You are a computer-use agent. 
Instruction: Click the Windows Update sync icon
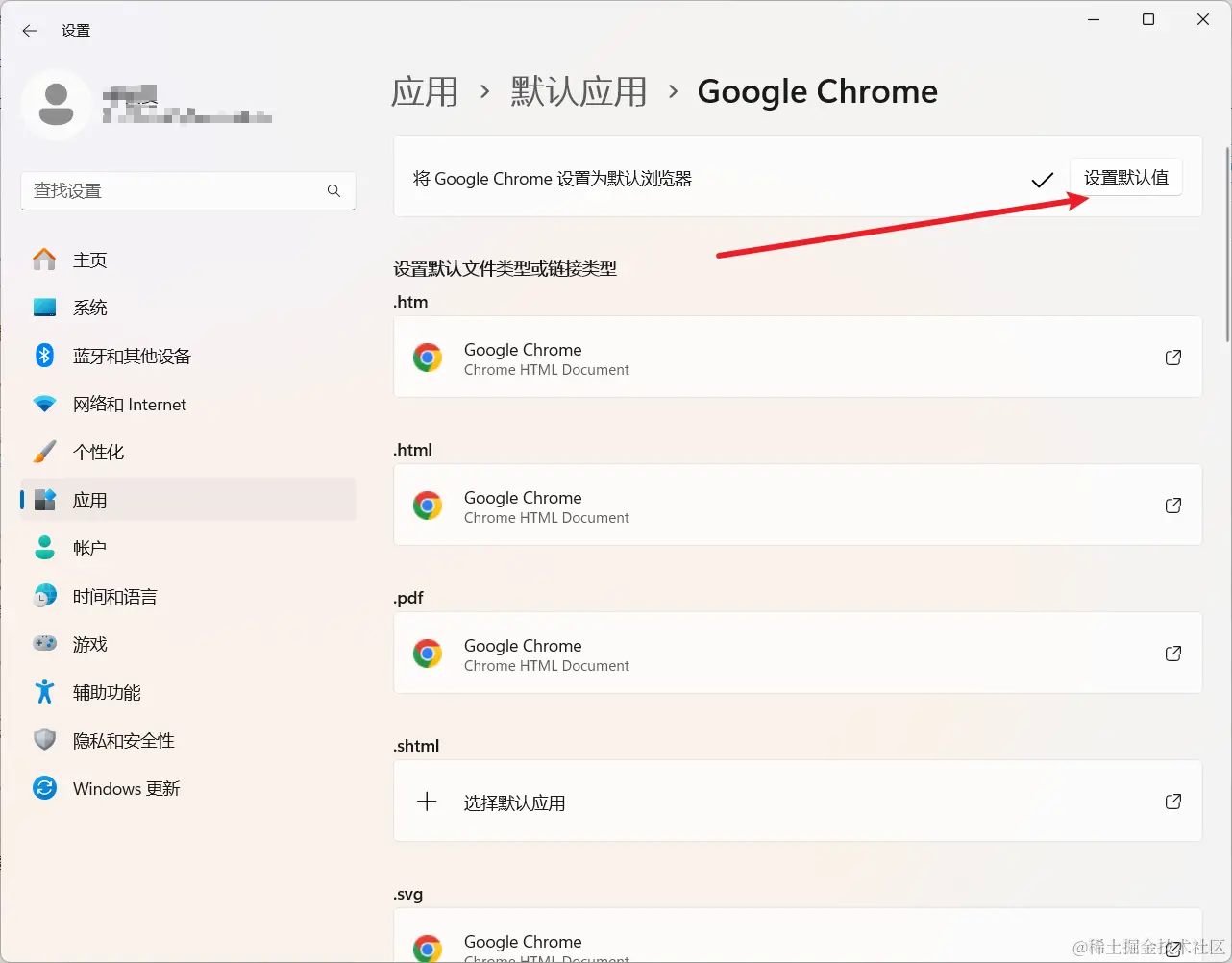point(44,788)
